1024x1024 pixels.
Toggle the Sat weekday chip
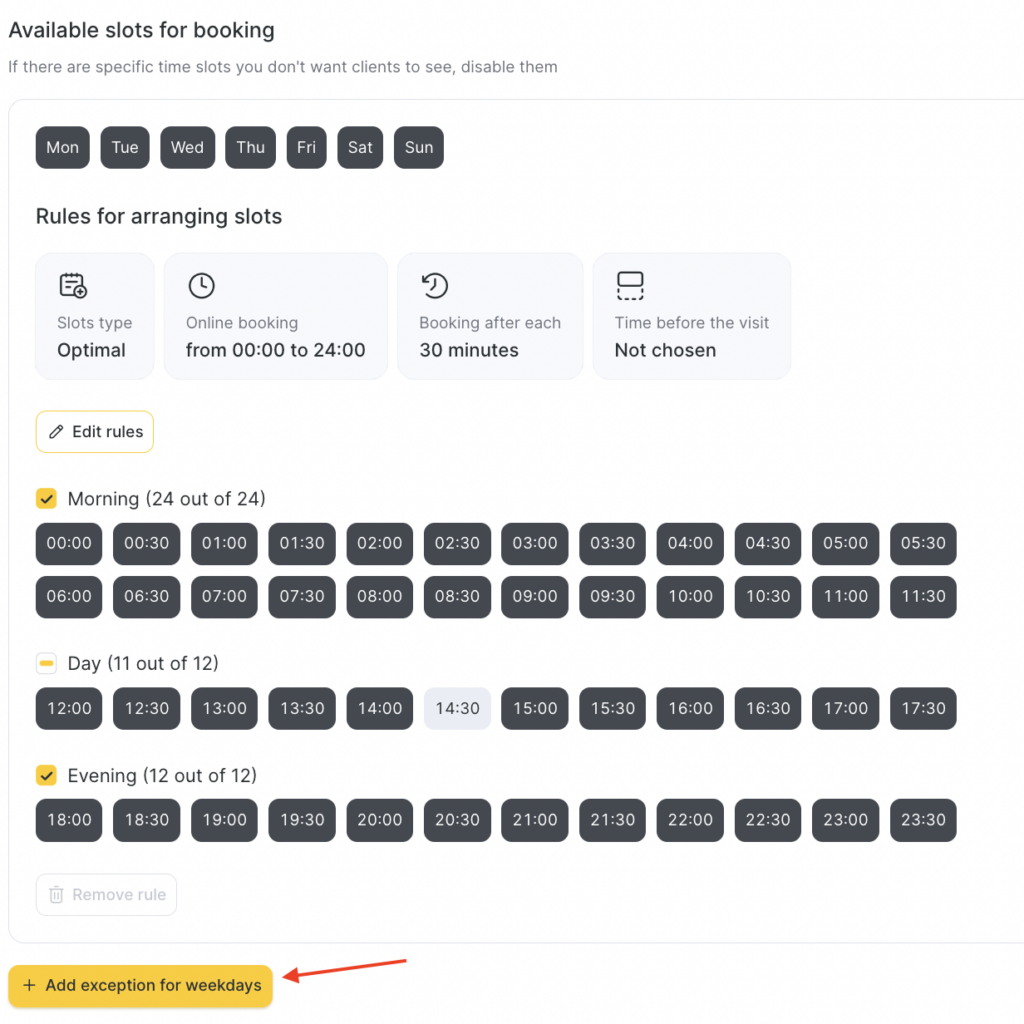point(360,147)
